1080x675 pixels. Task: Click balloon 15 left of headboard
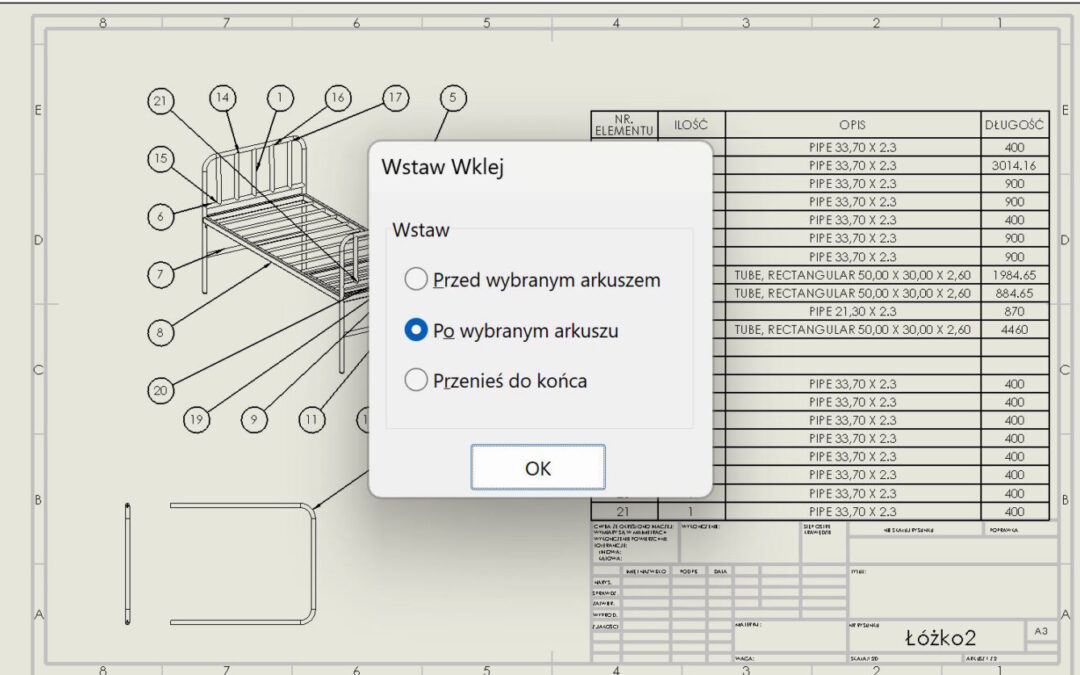click(160, 158)
